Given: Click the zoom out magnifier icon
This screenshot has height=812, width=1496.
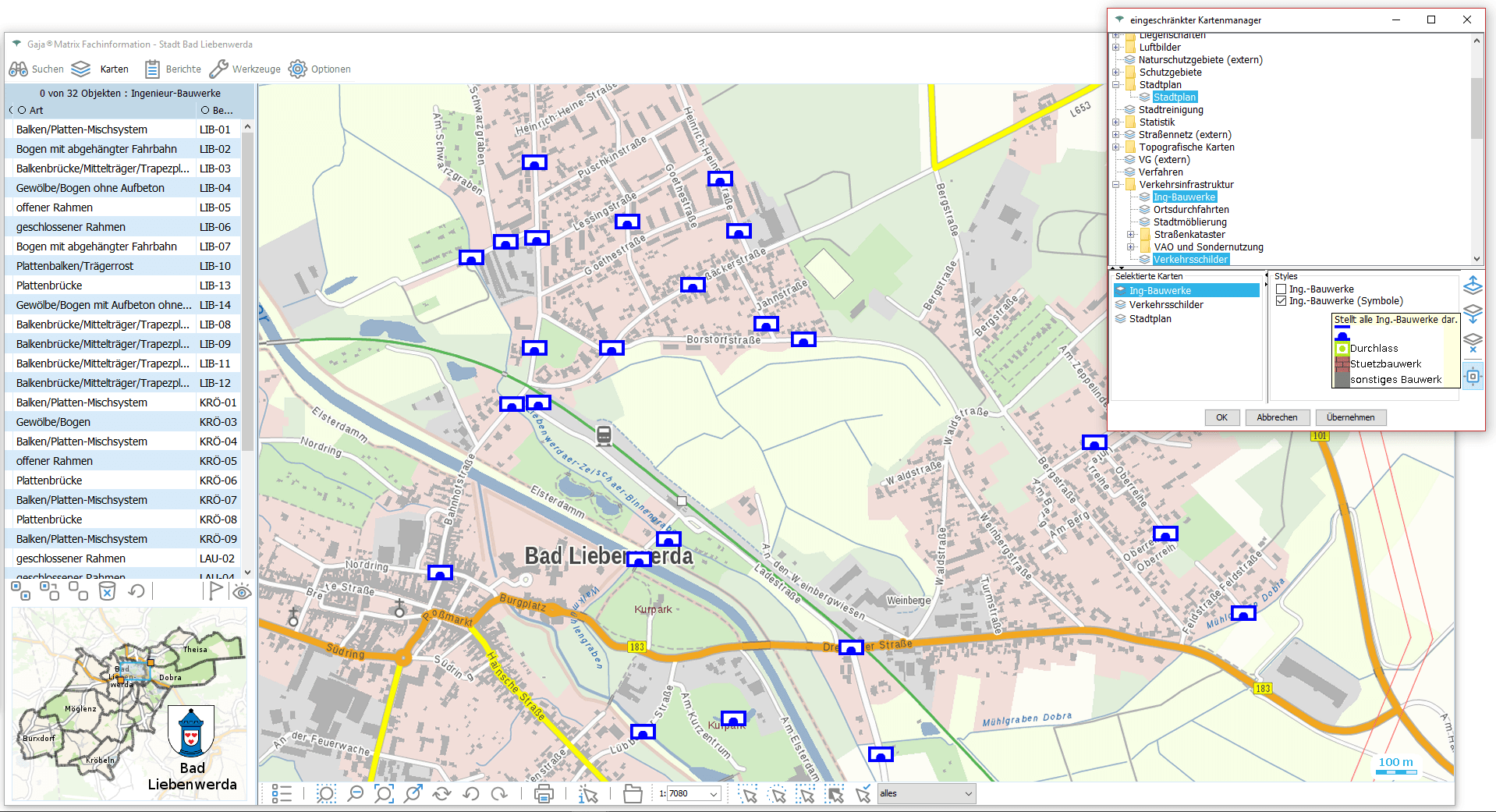Looking at the screenshot, I should pyautogui.click(x=355, y=794).
